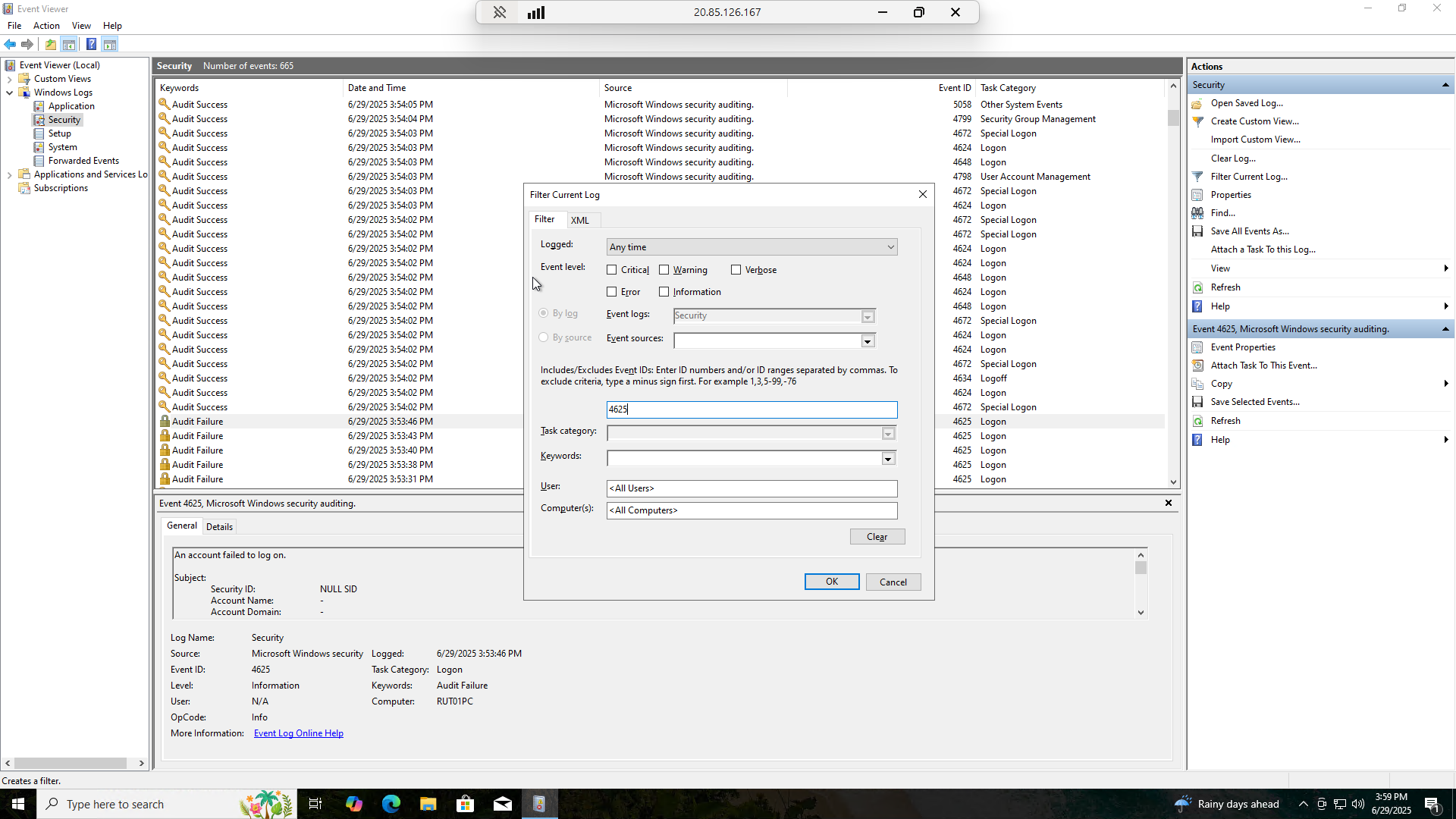Choose Create Custom View action
Viewport: 1456px width, 819px height.
1254,121
